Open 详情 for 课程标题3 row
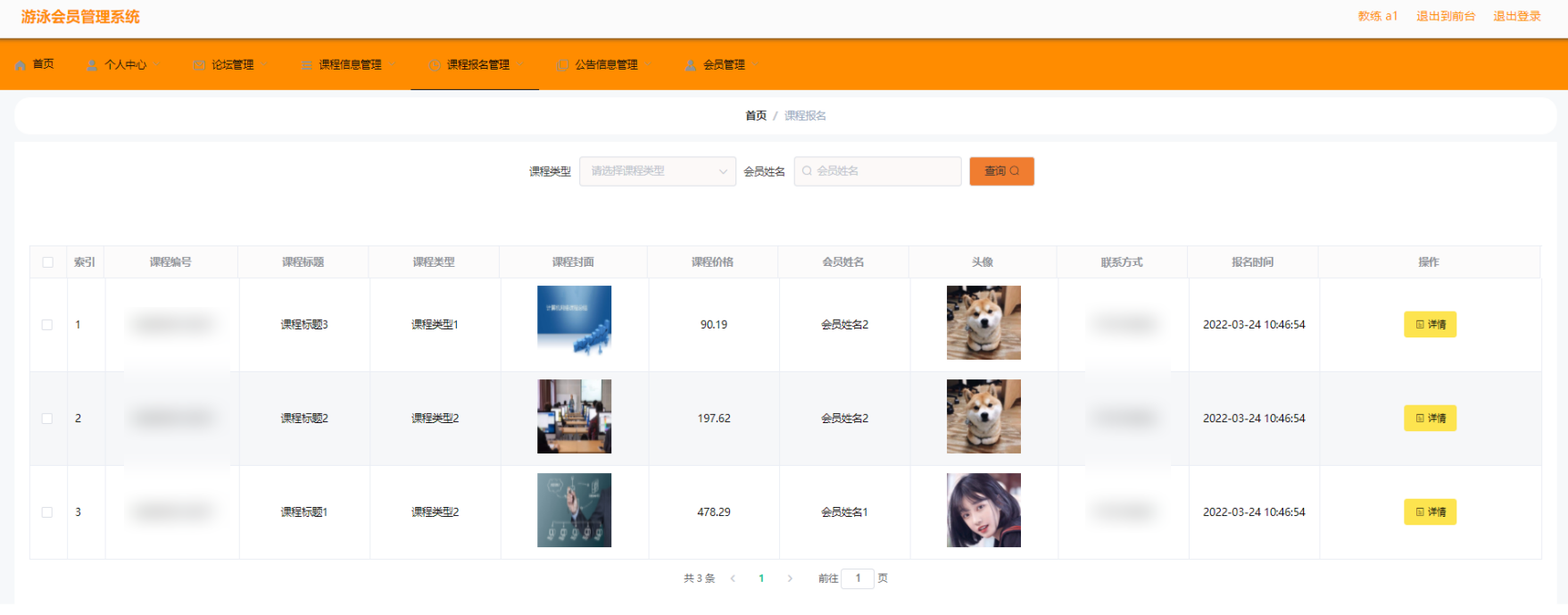 pyautogui.click(x=1430, y=325)
